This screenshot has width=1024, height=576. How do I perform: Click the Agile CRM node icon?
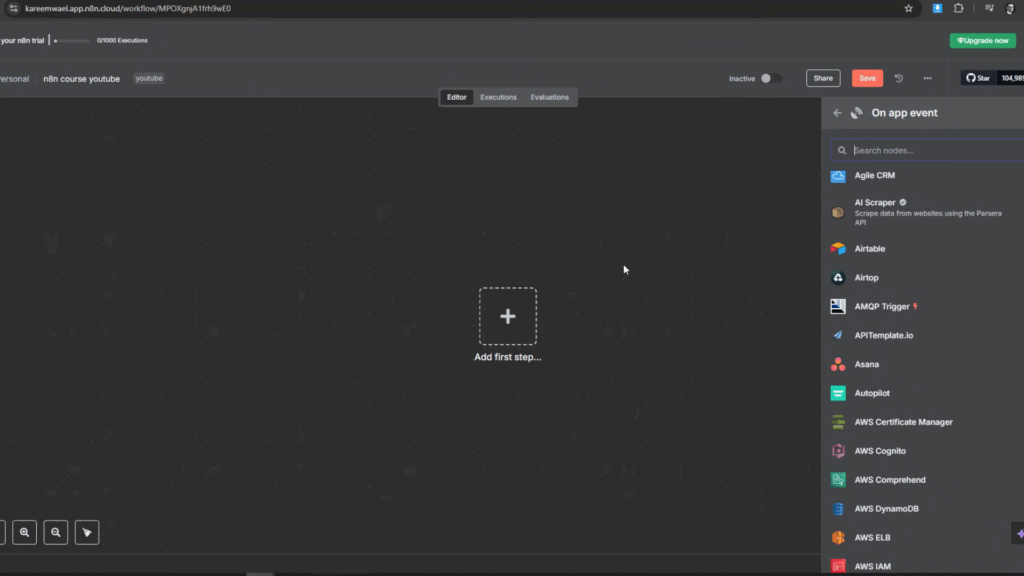point(838,176)
